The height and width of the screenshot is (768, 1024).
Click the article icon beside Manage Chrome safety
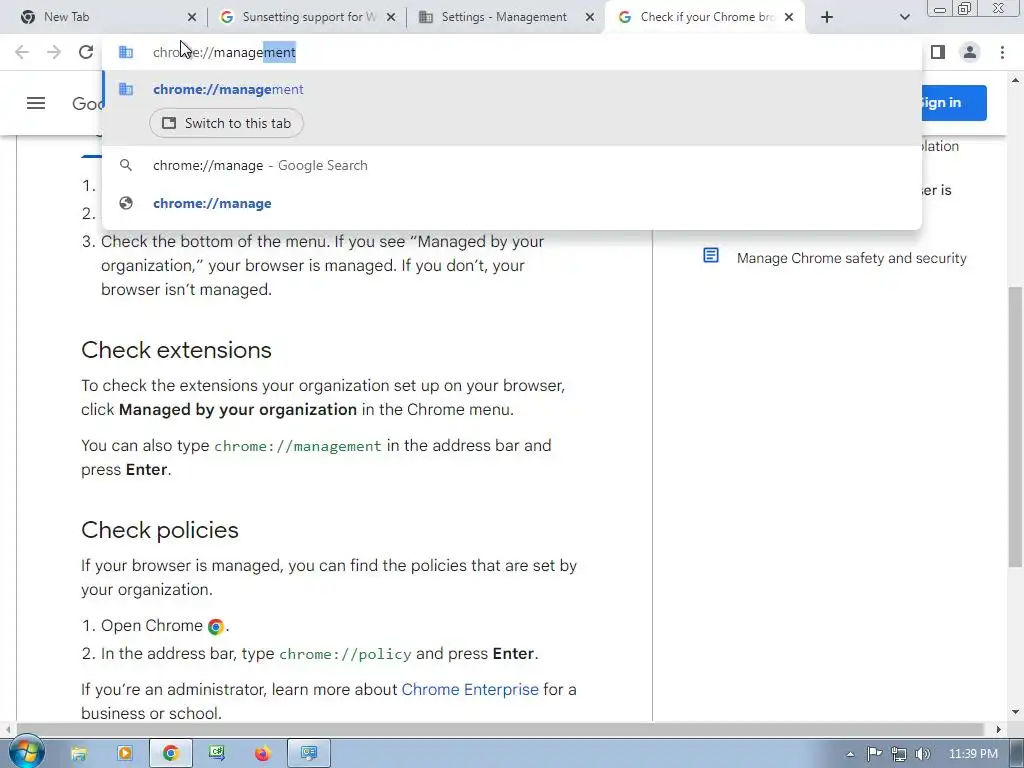pyautogui.click(x=711, y=255)
